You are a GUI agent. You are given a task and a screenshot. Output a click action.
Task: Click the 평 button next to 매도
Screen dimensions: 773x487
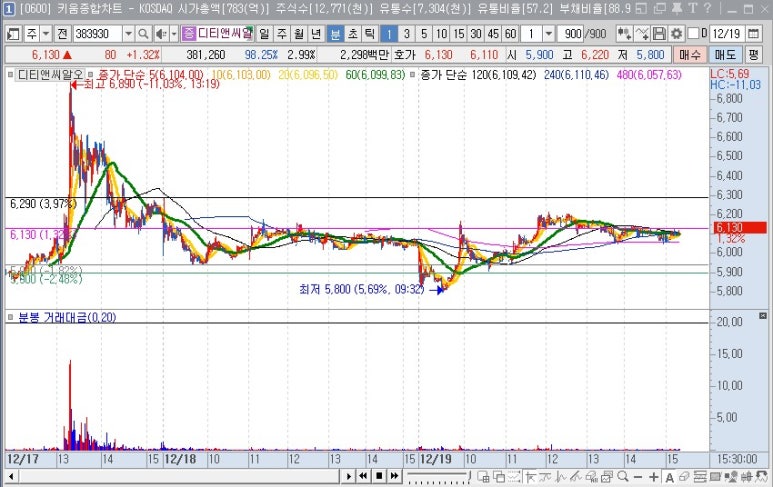click(x=753, y=54)
